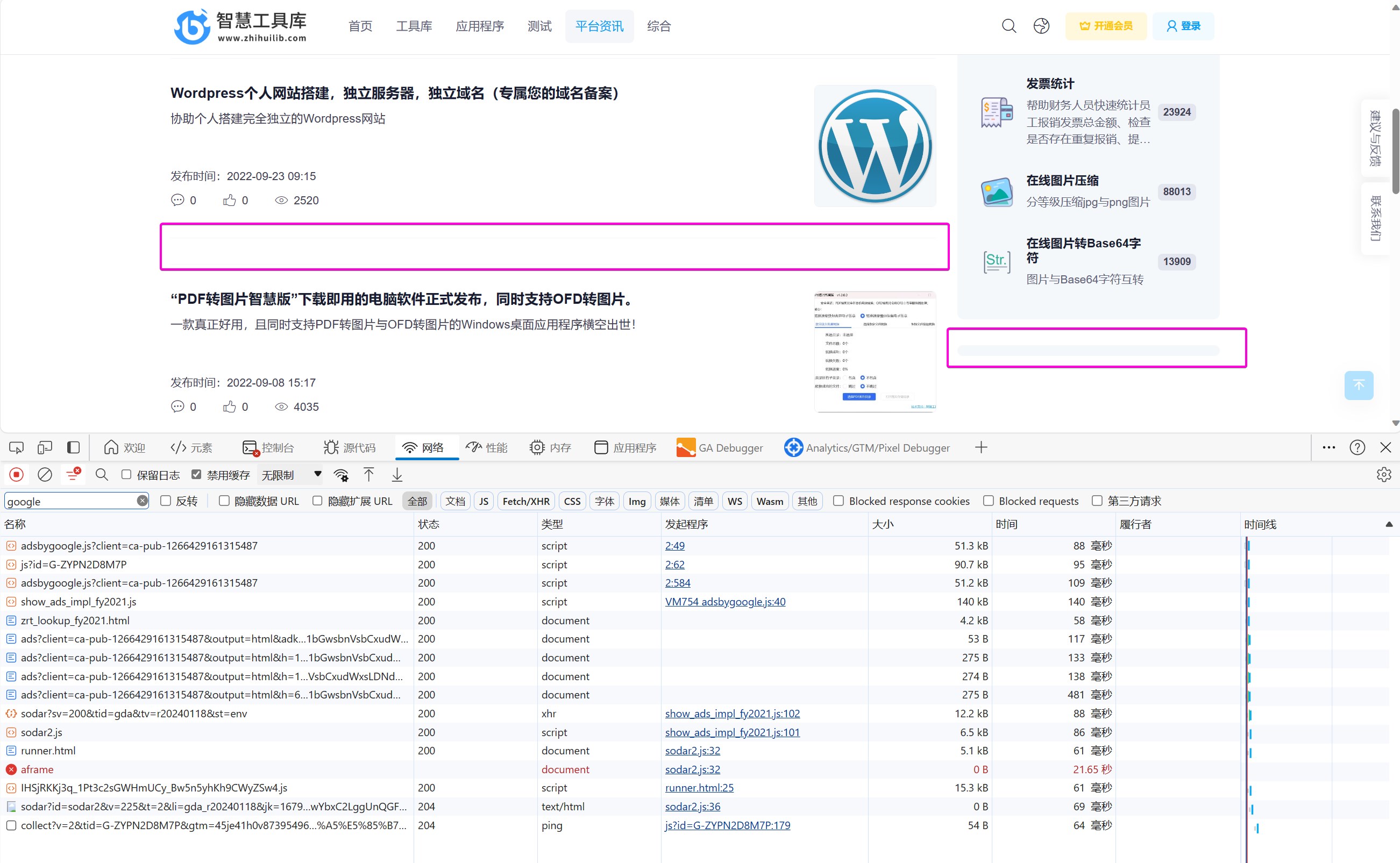
Task: Import HAR file upload arrow
Action: [x=369, y=475]
